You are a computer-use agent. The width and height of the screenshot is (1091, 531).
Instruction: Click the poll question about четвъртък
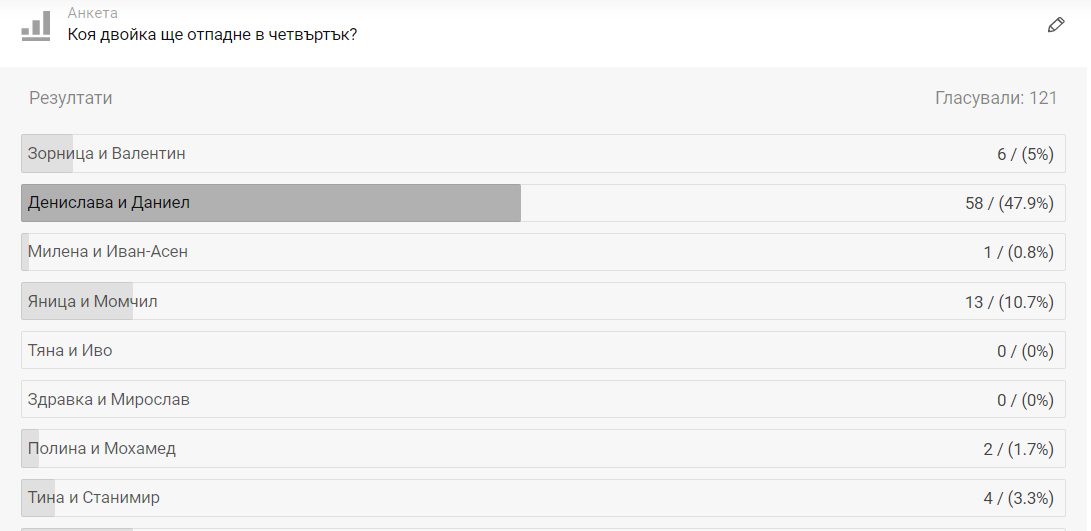point(212,34)
